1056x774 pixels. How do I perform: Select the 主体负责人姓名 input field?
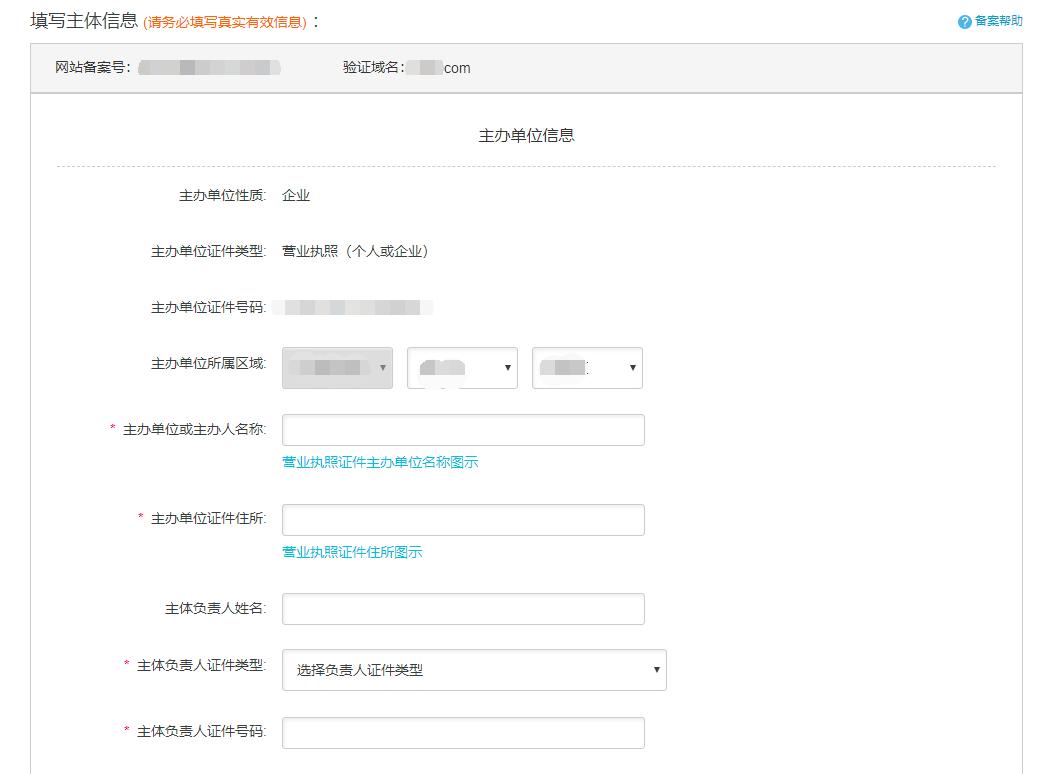pyautogui.click(x=463, y=608)
